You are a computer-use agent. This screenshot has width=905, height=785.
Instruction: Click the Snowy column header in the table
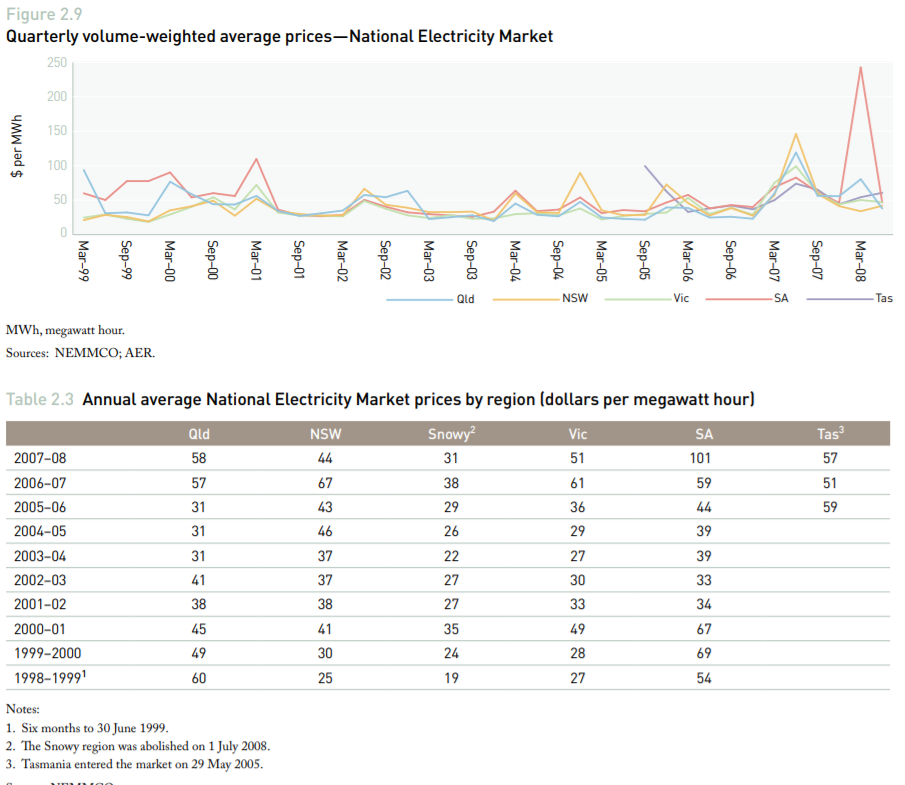[450, 433]
